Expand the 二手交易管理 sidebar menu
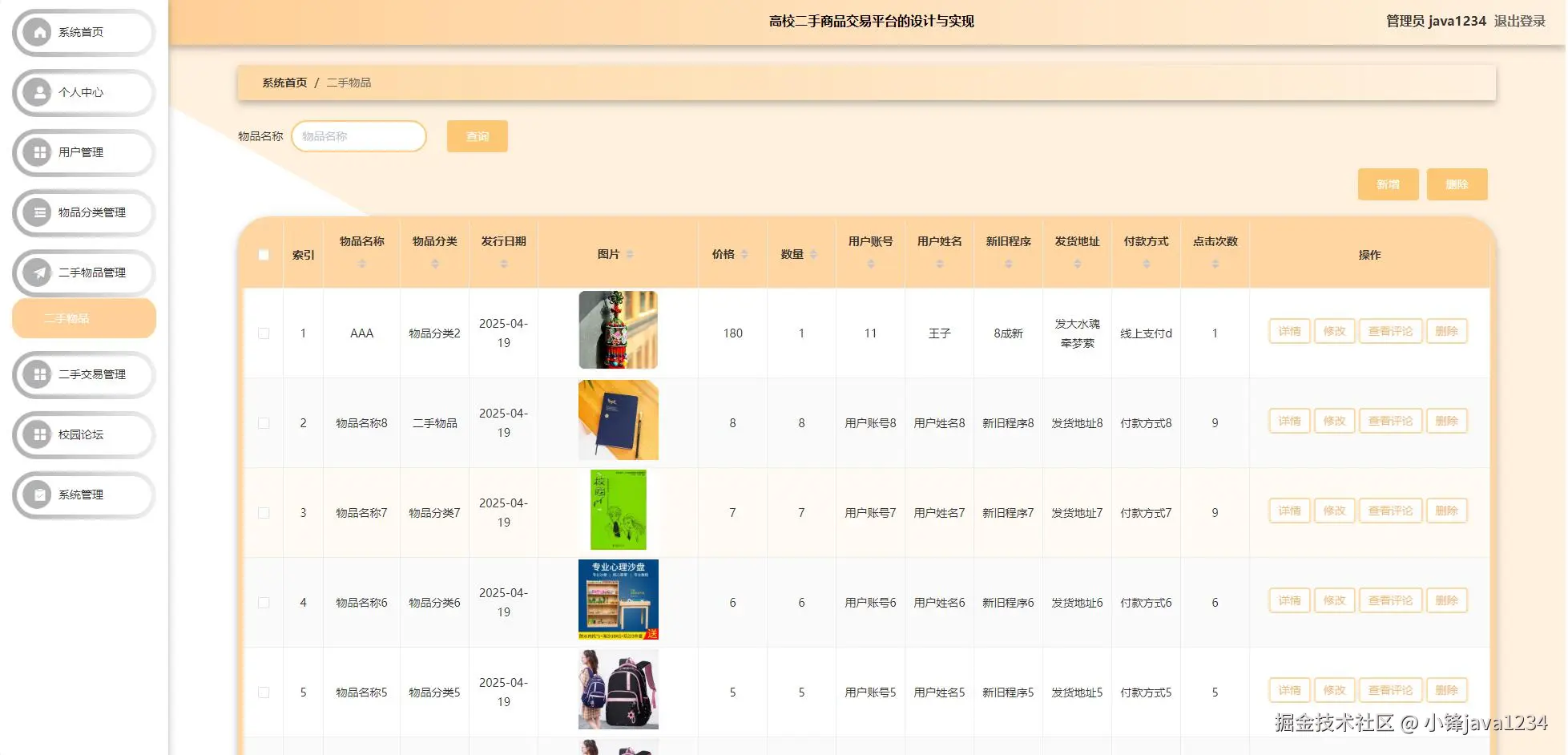 point(83,374)
